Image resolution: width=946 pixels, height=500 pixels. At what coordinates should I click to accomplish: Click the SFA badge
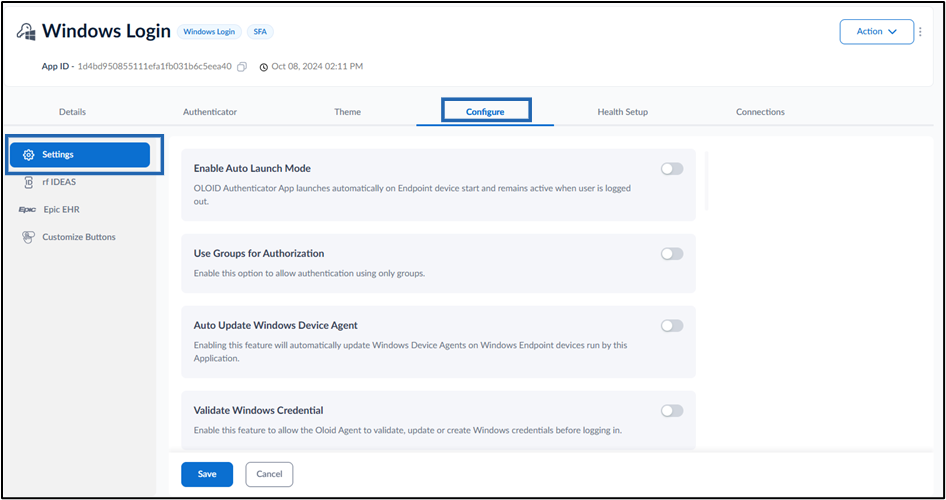pos(260,32)
